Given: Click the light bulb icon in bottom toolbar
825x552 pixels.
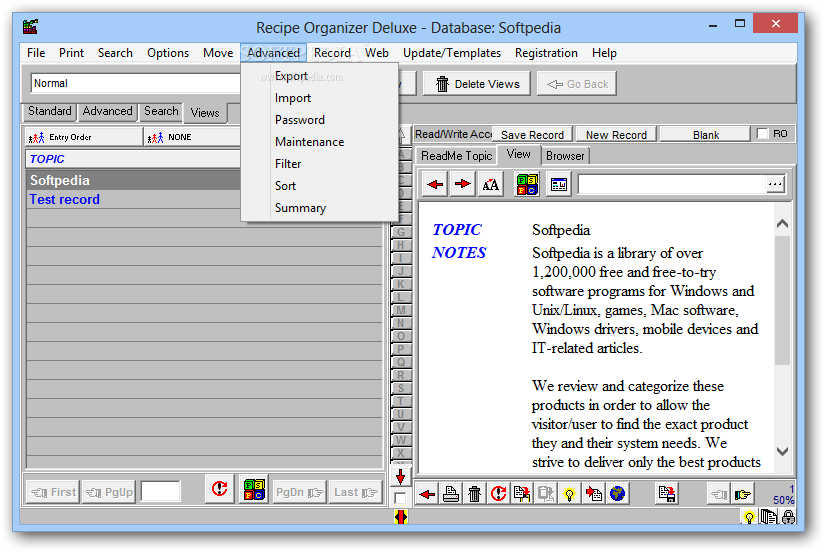Looking at the screenshot, I should pos(569,494).
